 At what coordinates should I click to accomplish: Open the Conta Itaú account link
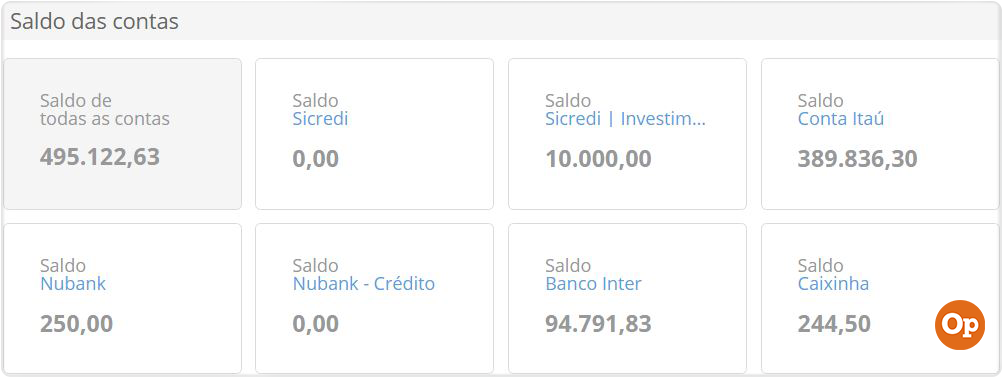click(x=840, y=119)
